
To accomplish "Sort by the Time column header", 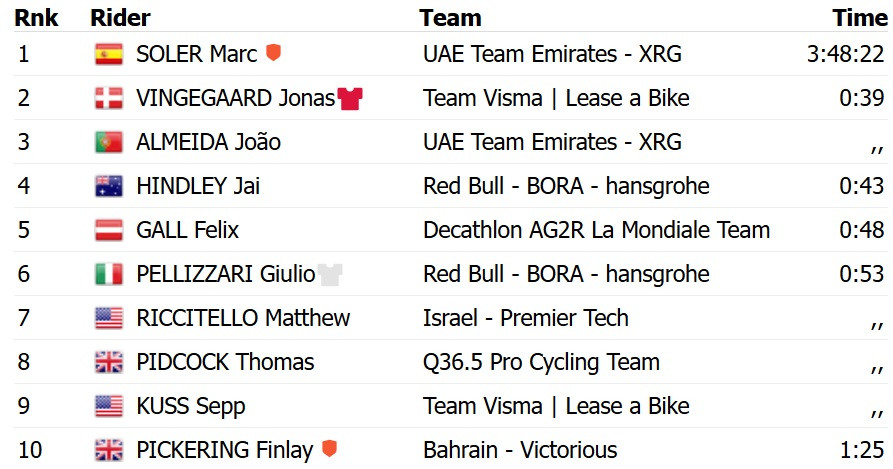I will (860, 18).
